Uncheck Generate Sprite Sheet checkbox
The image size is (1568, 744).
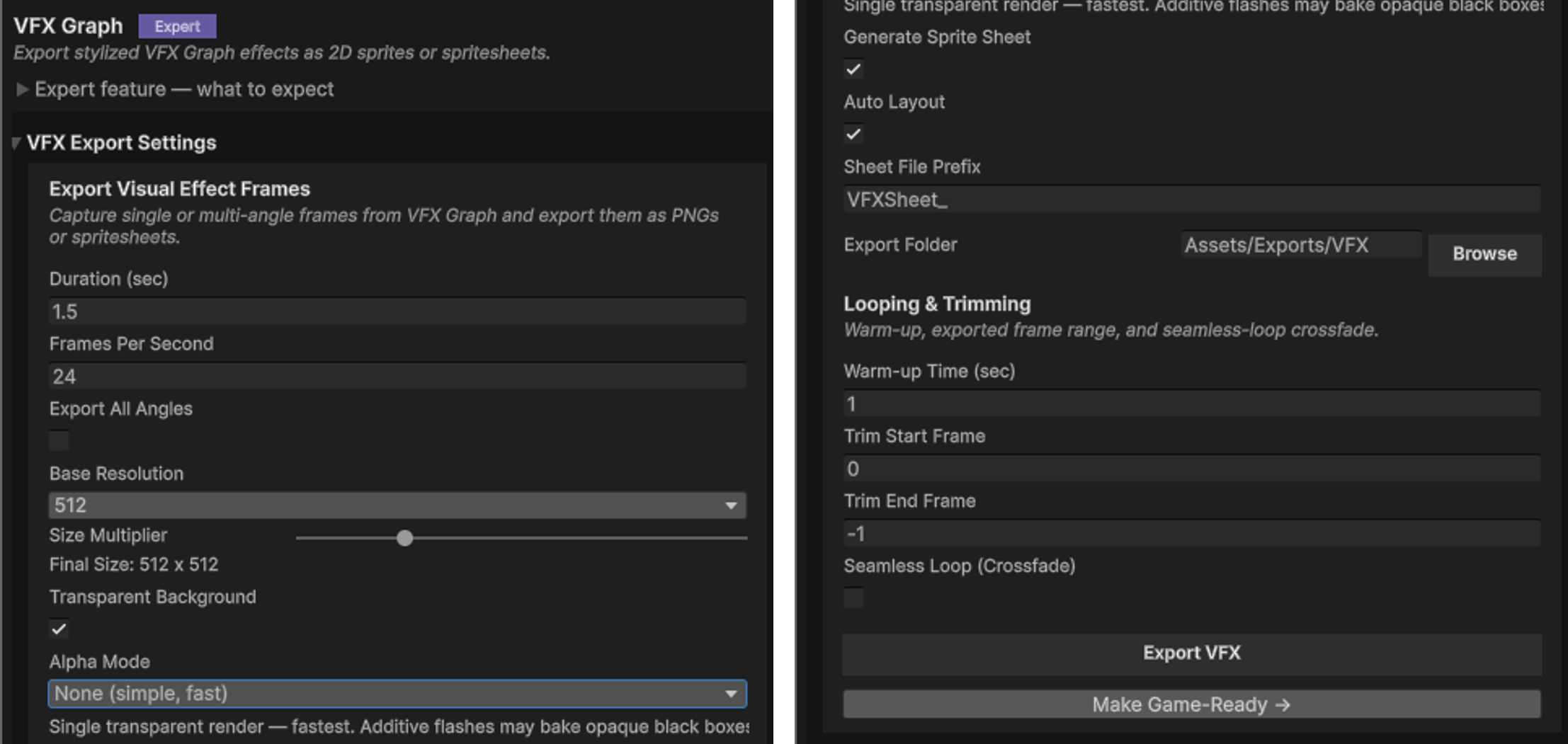click(x=854, y=69)
